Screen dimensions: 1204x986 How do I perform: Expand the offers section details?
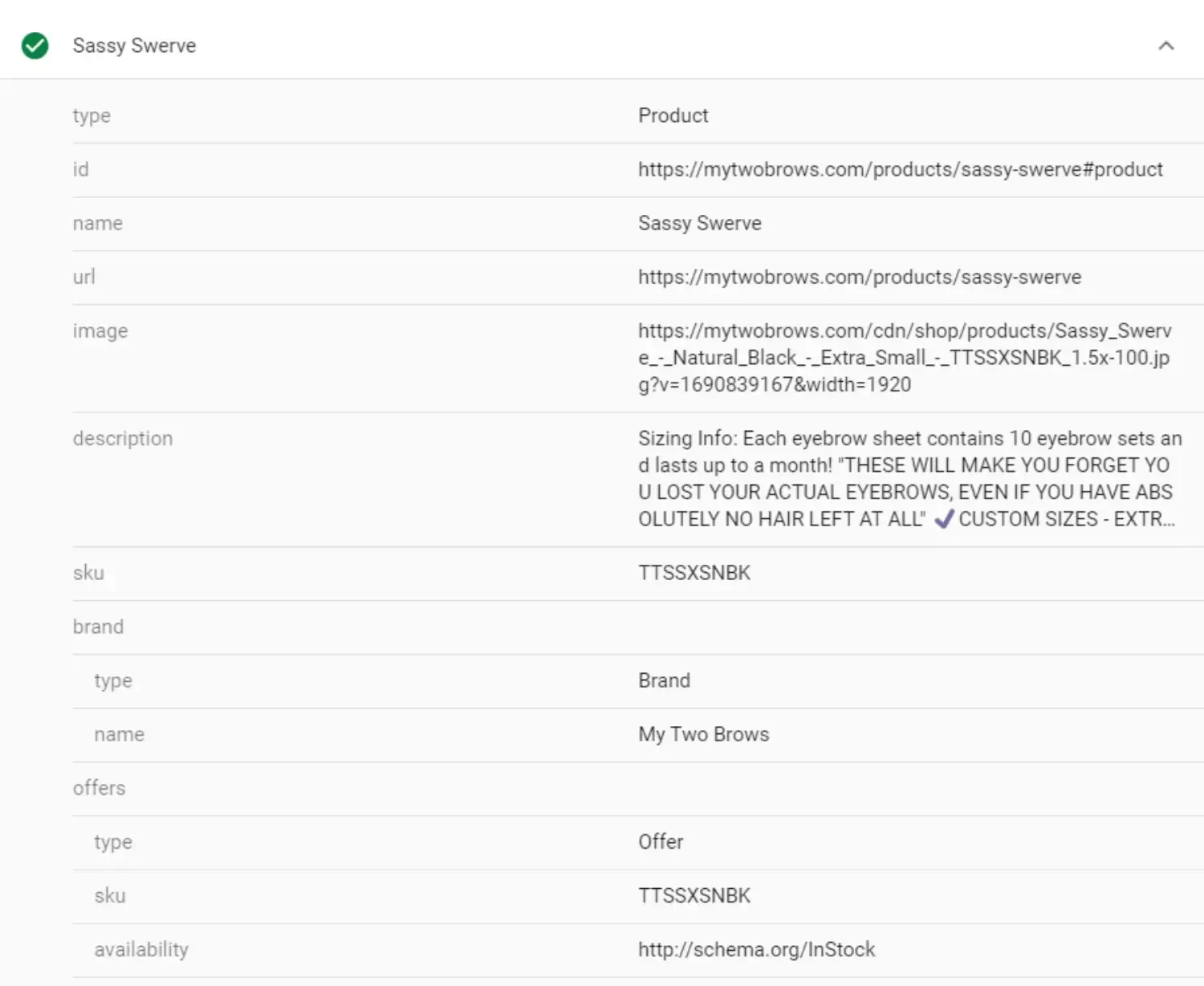click(x=99, y=788)
